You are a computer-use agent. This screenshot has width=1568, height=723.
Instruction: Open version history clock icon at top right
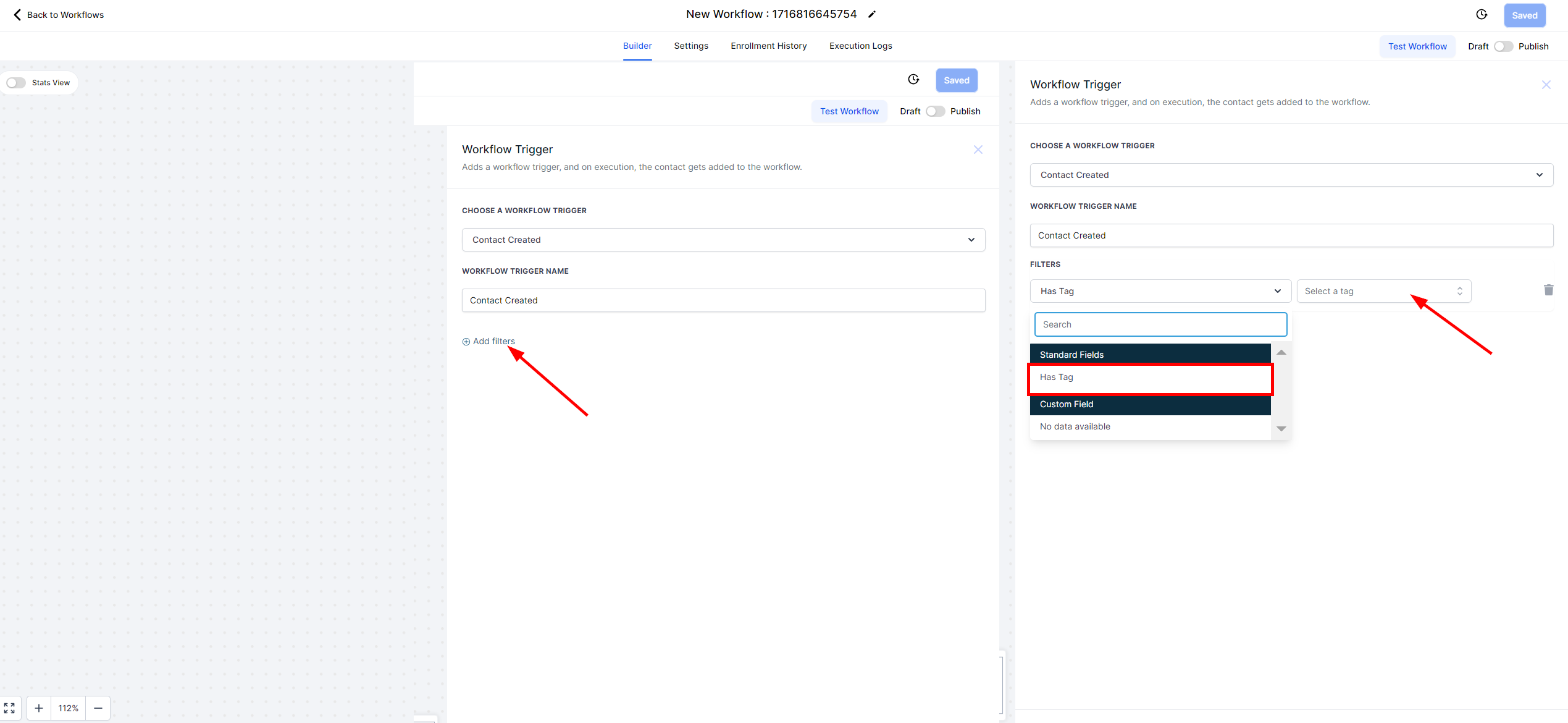coord(1482,15)
